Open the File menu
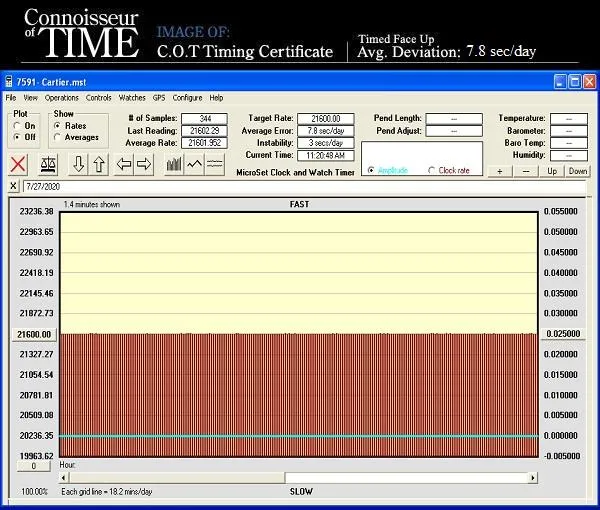Image resolution: width=600 pixels, height=510 pixels. pos(11,98)
